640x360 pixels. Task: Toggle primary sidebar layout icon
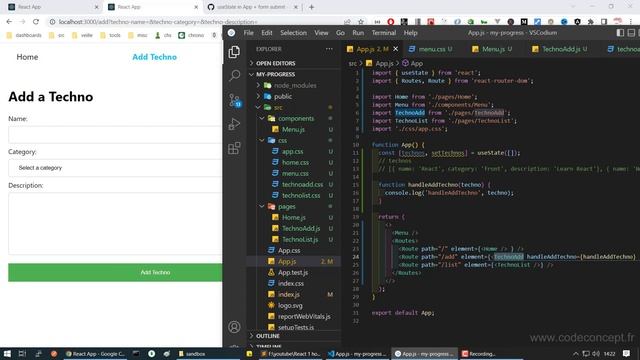point(620,33)
